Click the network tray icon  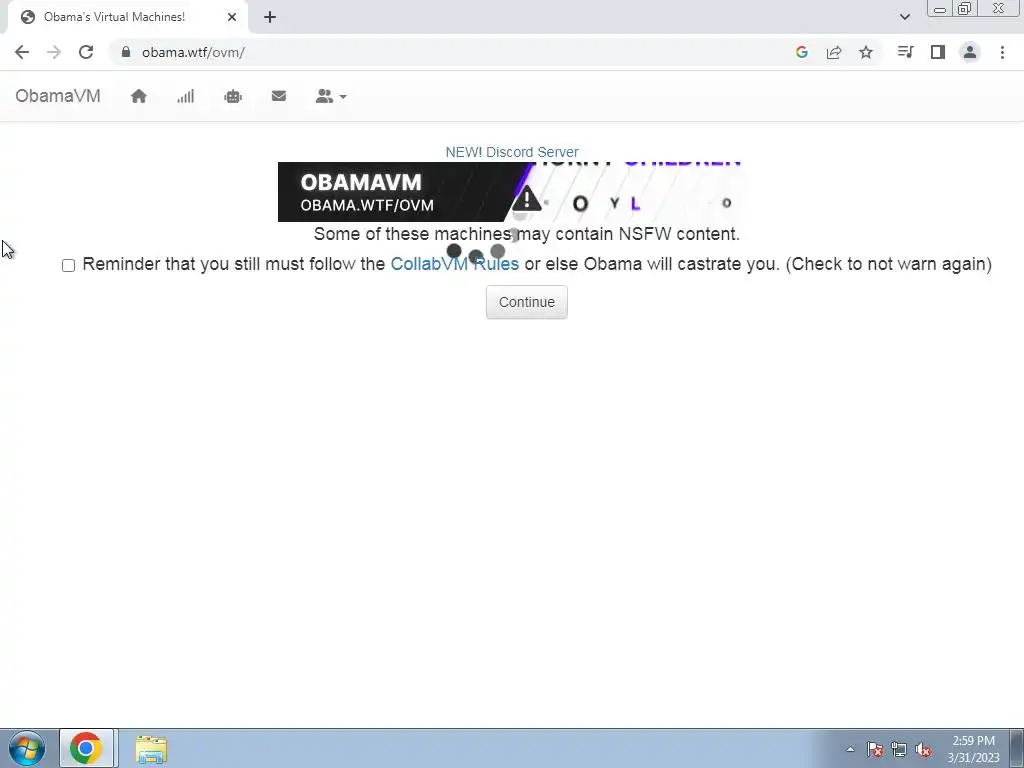899,750
